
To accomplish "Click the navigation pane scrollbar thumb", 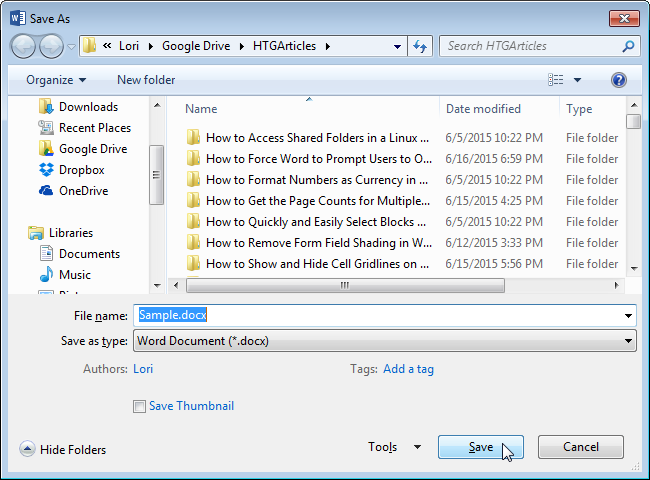I will (156, 175).
